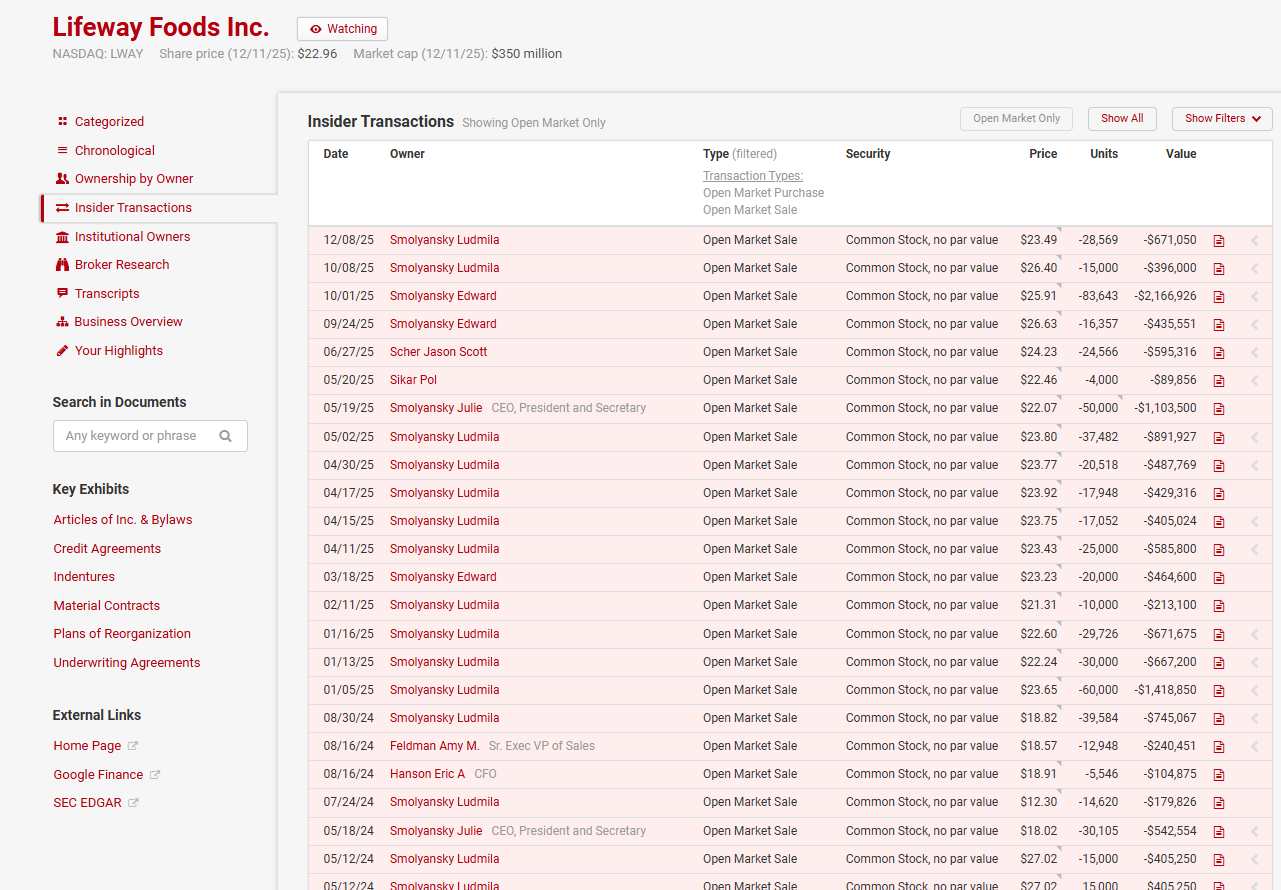Expand chevron on 05/02/25 row
1281x890 pixels.
[1255, 437]
